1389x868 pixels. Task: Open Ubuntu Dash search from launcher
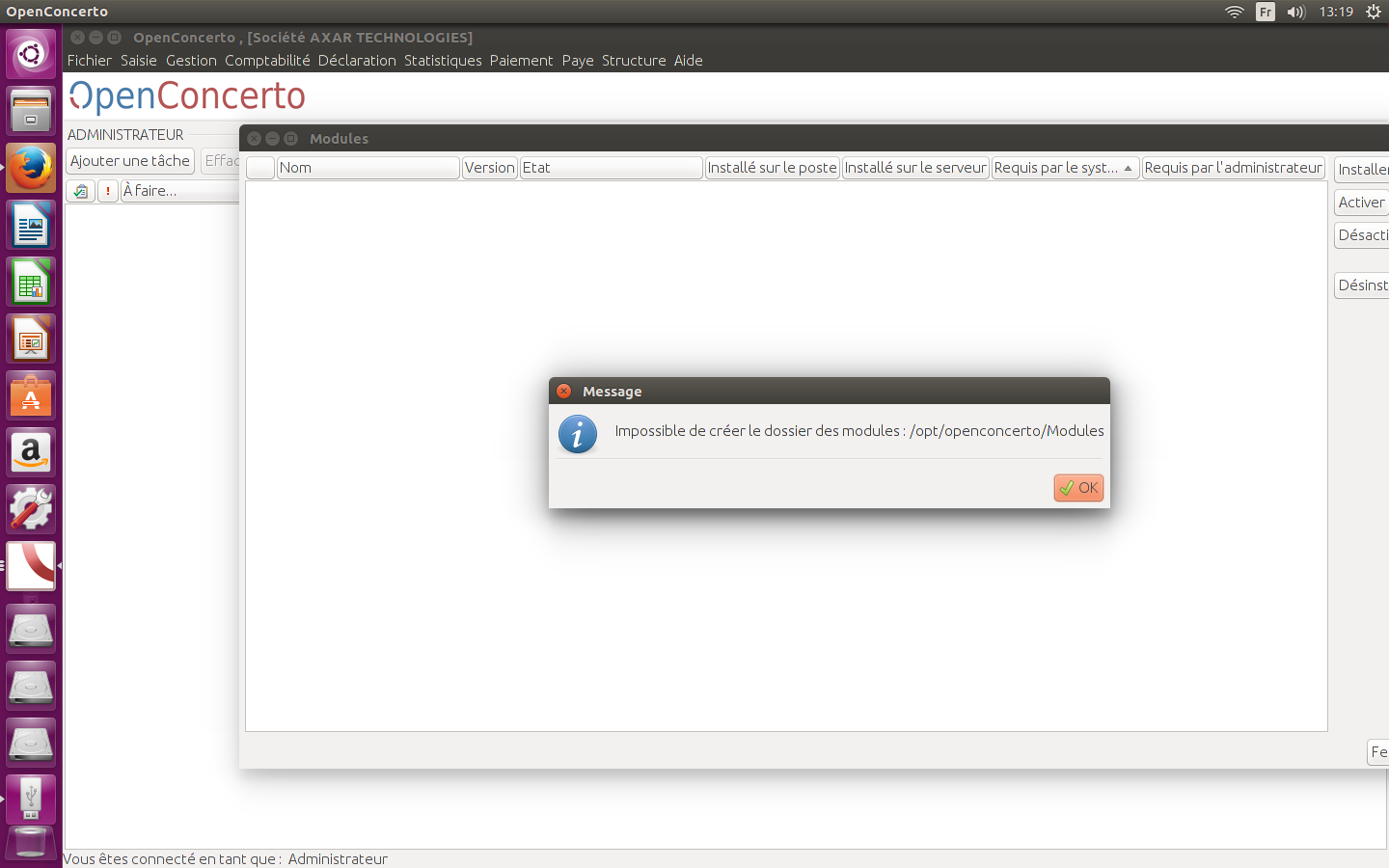31,53
